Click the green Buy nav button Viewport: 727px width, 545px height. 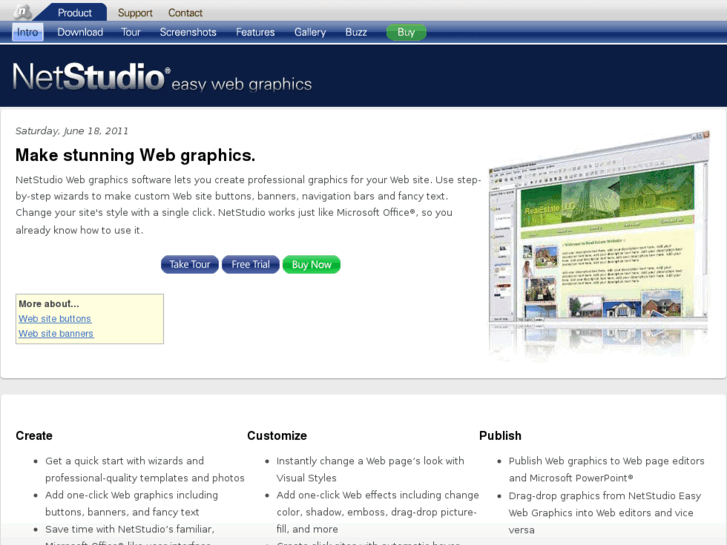(406, 32)
